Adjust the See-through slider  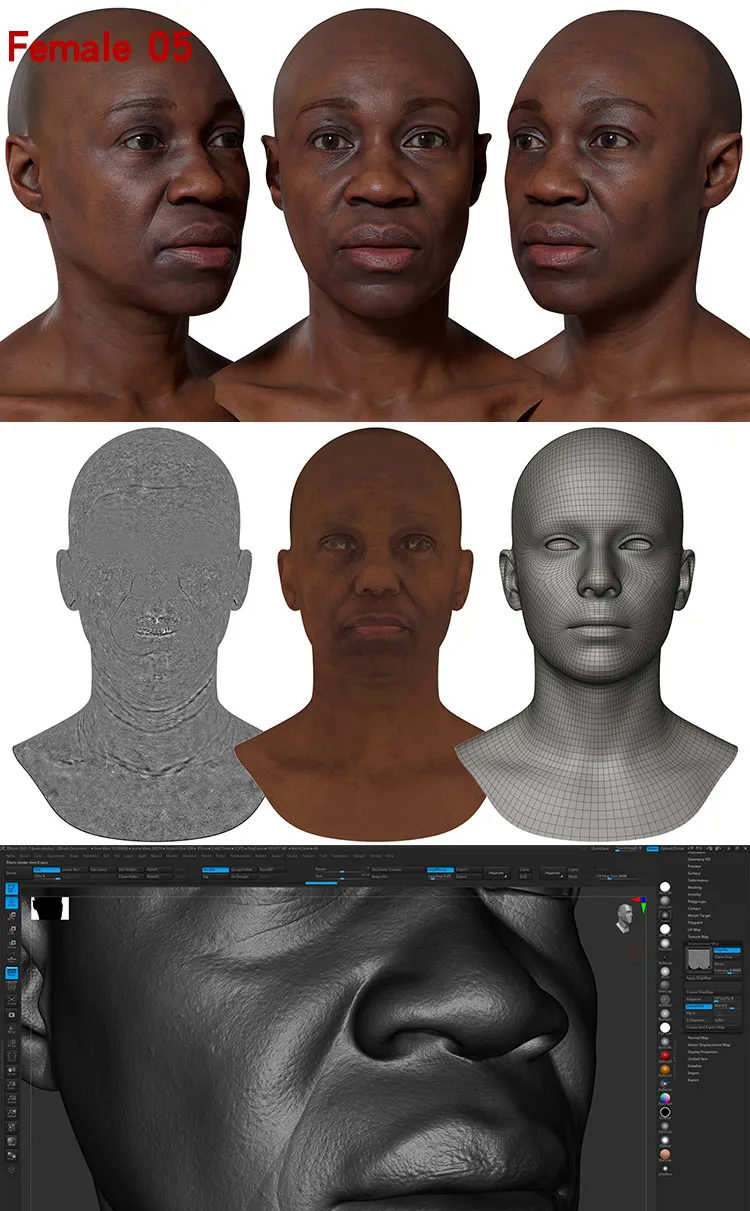629,848
